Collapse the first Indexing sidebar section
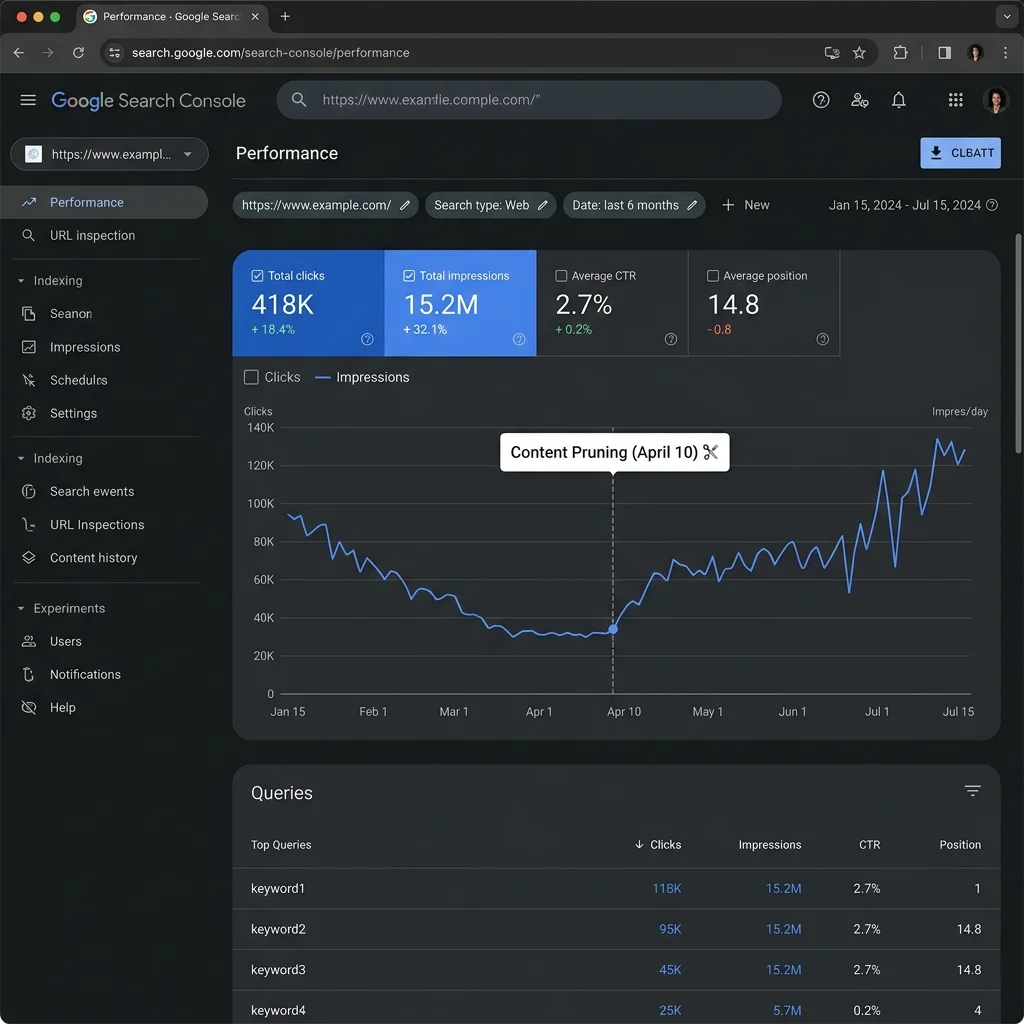The height and width of the screenshot is (1024, 1024). tap(21, 281)
